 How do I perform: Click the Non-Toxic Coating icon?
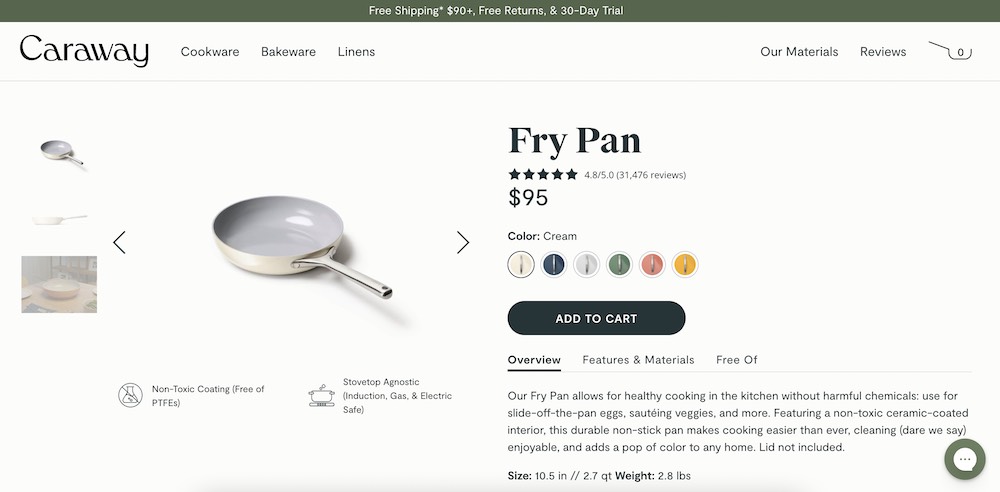[131, 395]
